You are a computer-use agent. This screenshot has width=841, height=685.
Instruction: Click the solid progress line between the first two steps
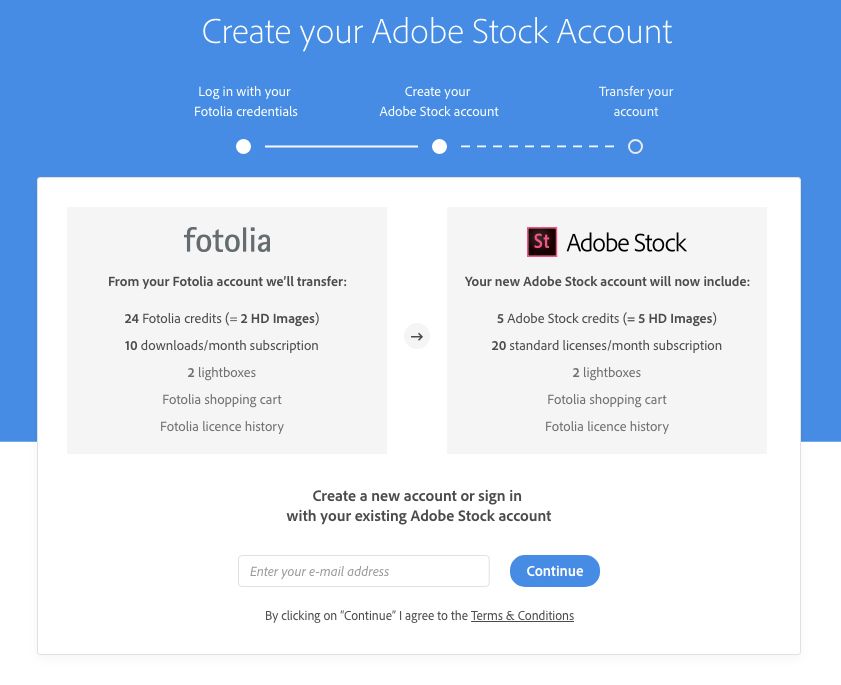340,146
